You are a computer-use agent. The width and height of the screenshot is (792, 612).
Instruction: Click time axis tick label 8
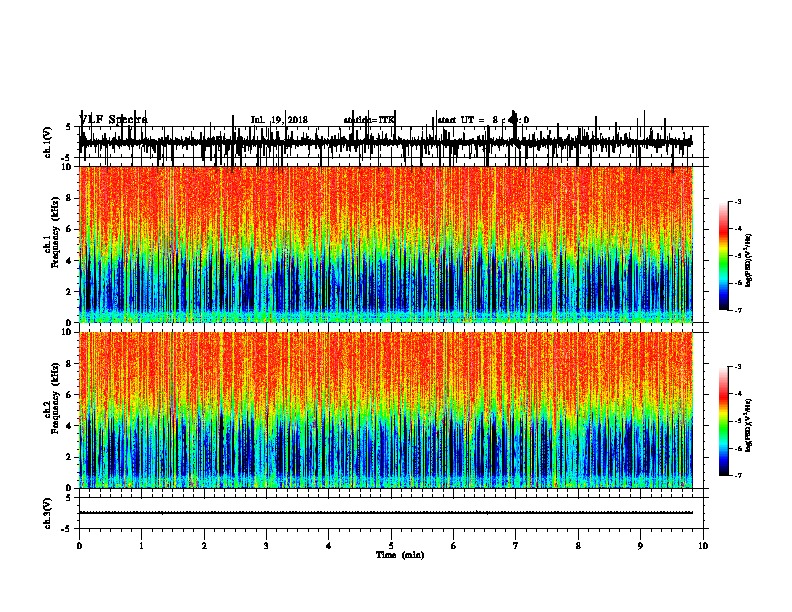point(578,546)
